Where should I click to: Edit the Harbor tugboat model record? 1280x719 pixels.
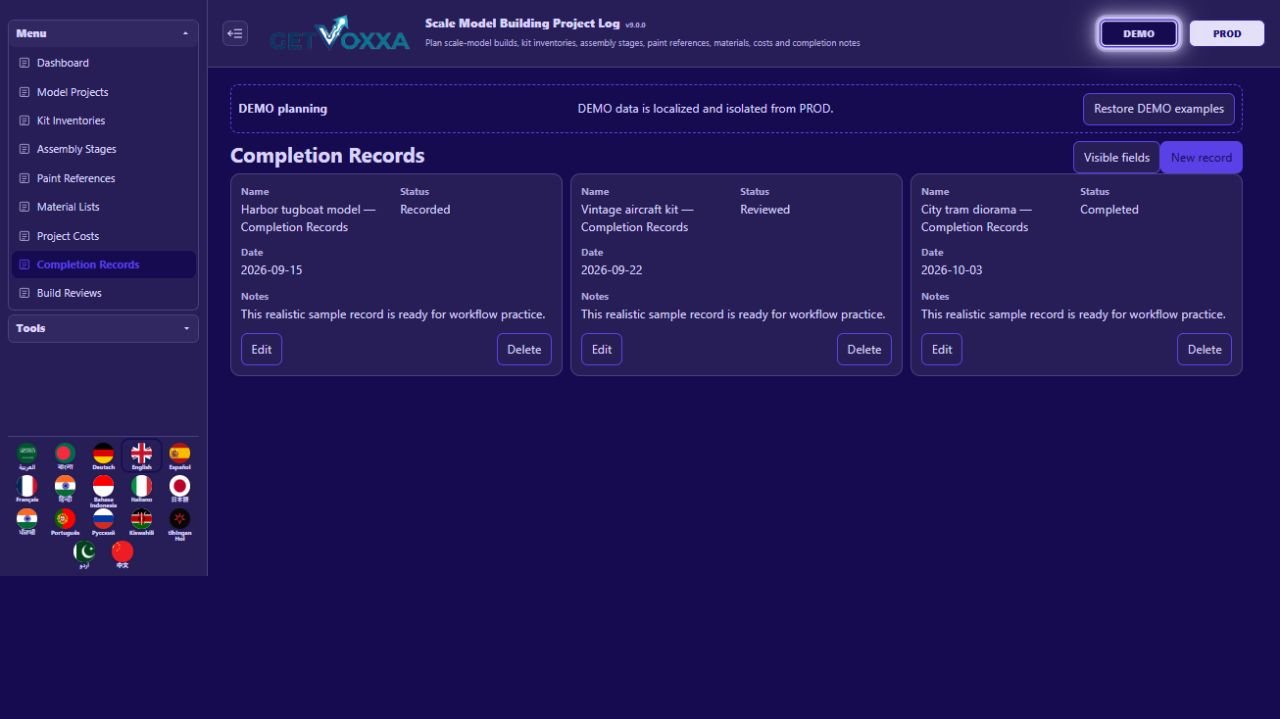coord(261,349)
